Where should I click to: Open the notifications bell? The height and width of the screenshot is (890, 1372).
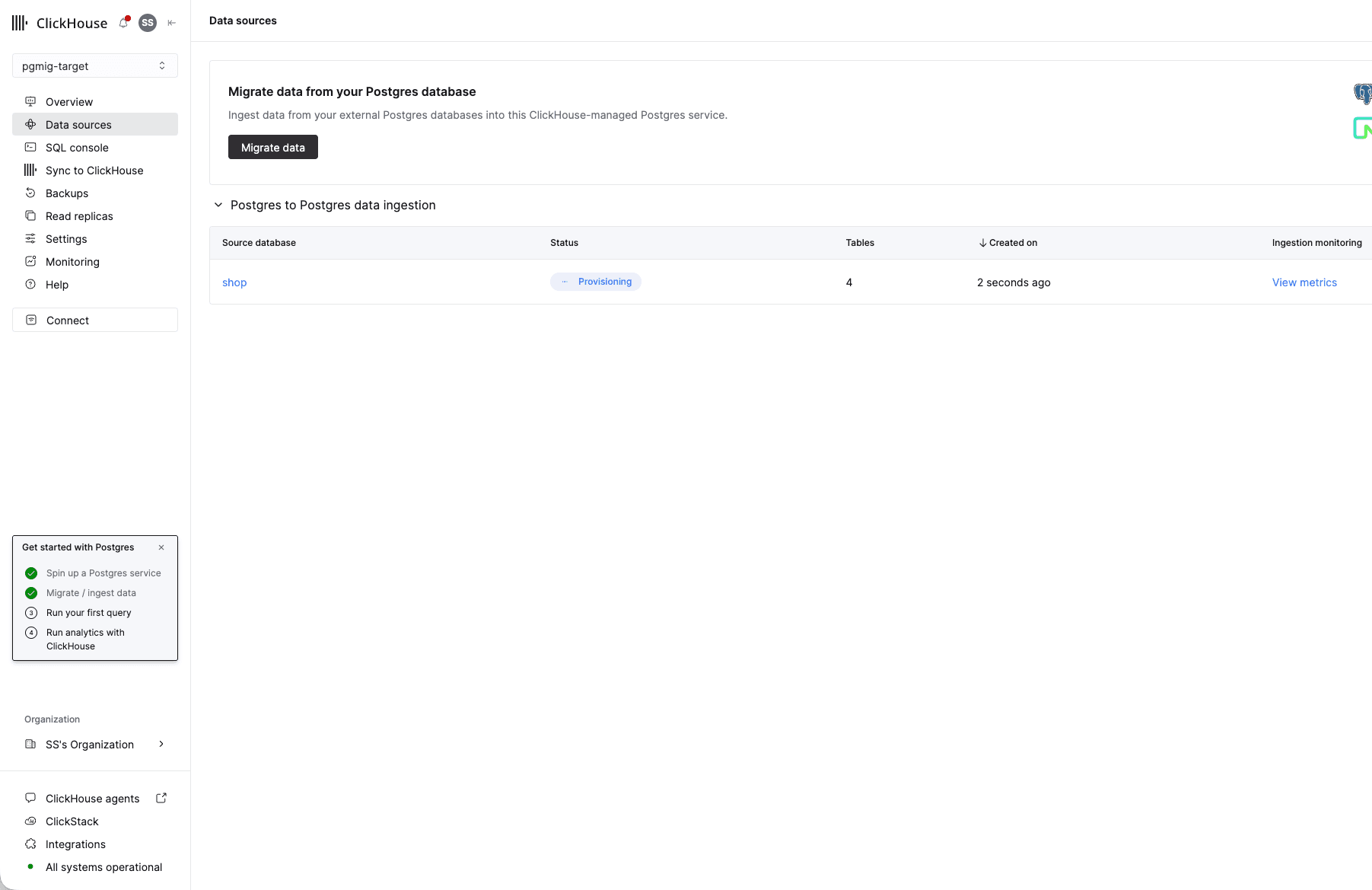coord(123,23)
